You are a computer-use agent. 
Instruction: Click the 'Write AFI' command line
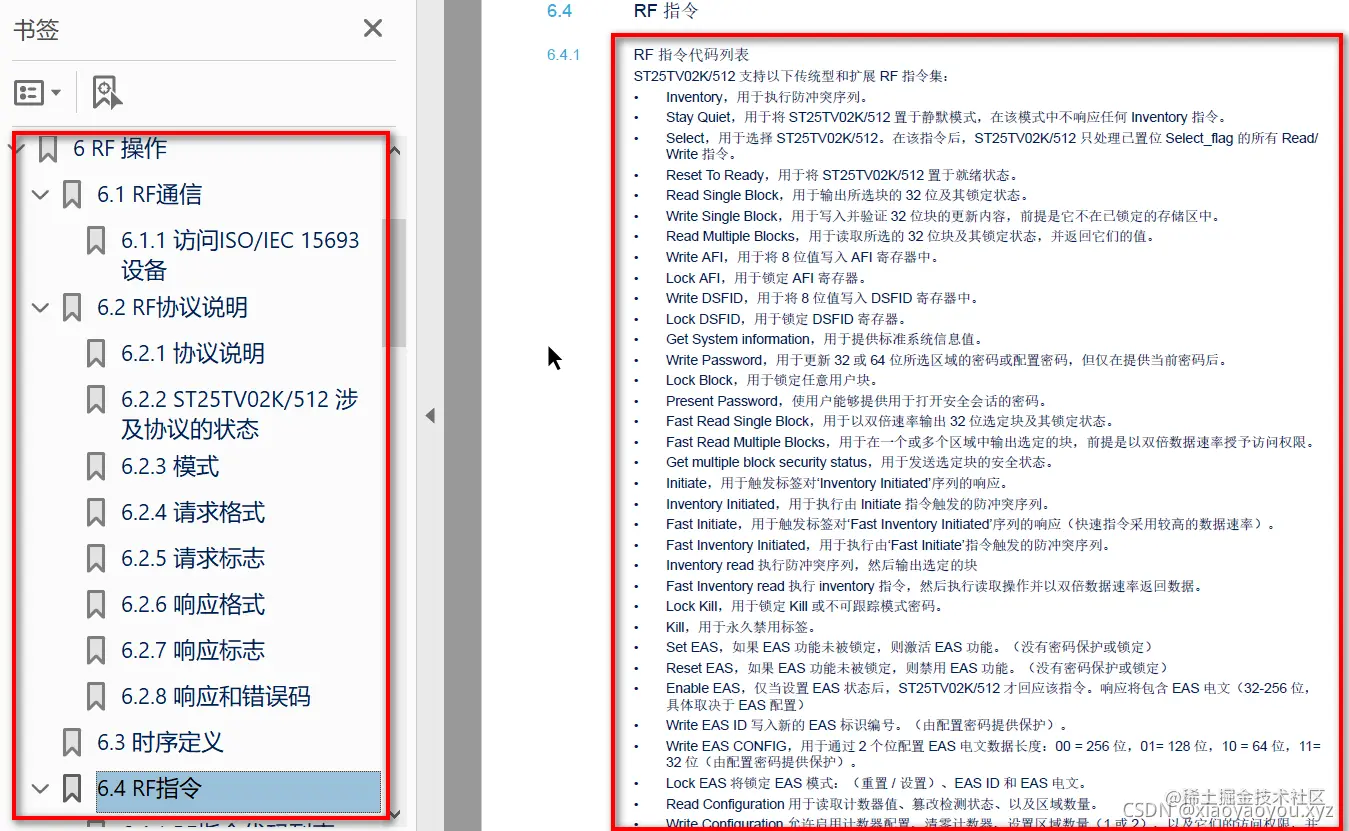pyautogui.click(x=803, y=257)
